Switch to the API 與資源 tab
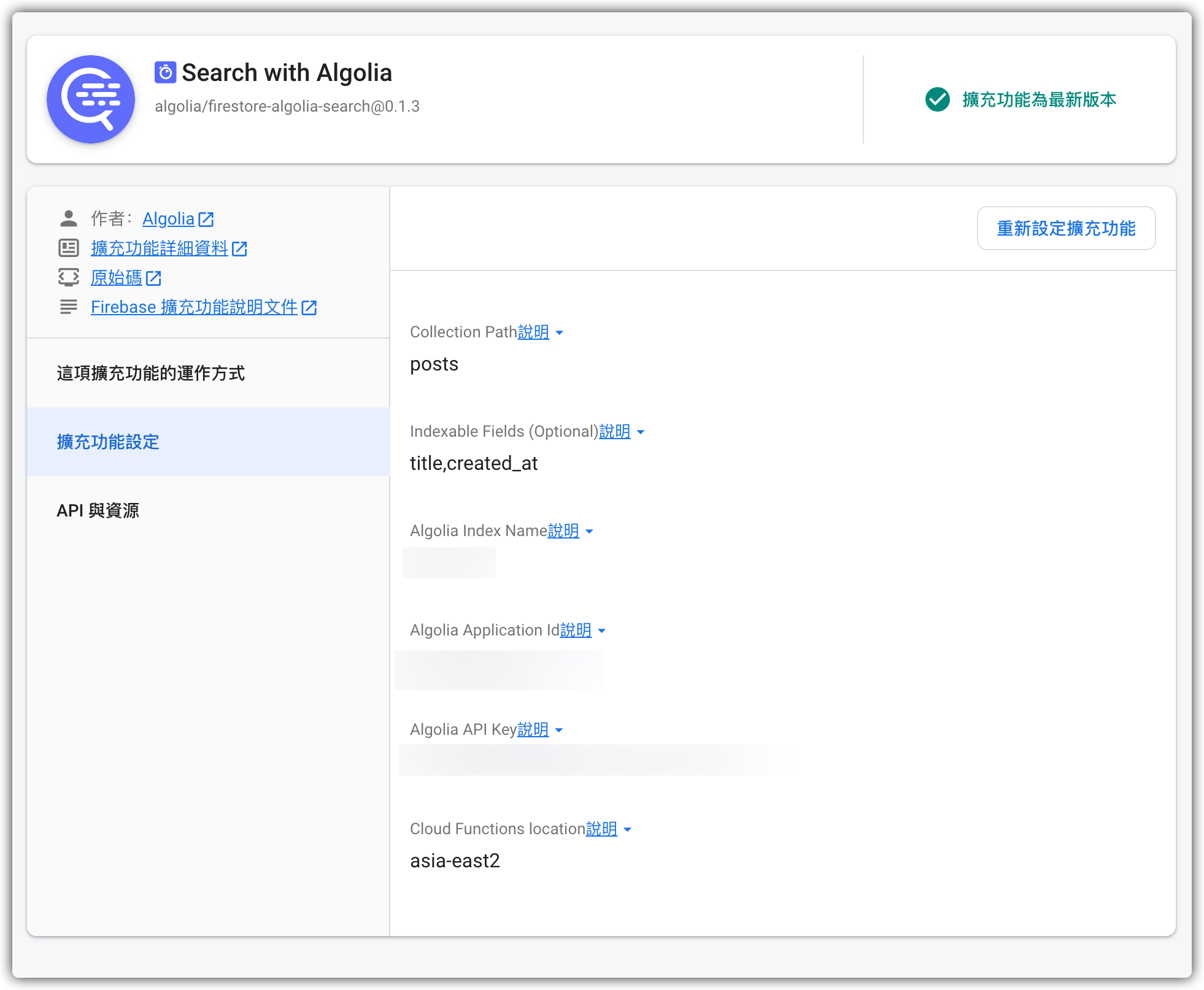This screenshot has width=1204, height=990. click(98, 510)
